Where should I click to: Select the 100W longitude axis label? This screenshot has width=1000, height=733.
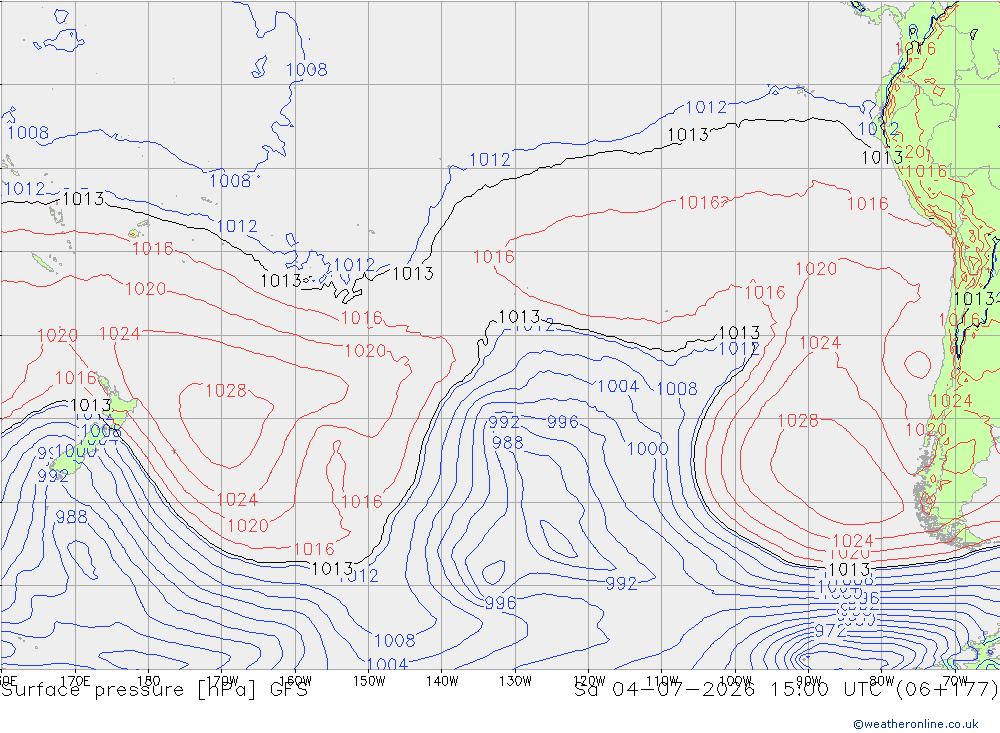tap(735, 681)
